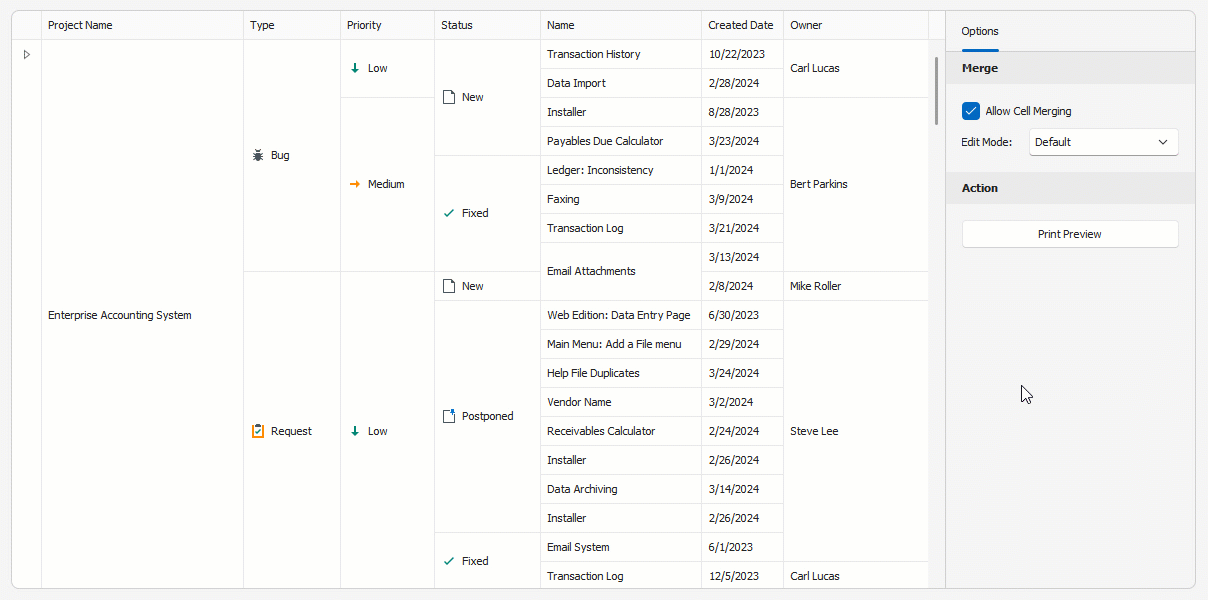Click the Fixed checkmark icon near Faxing
1208x600 pixels.
tap(449, 213)
